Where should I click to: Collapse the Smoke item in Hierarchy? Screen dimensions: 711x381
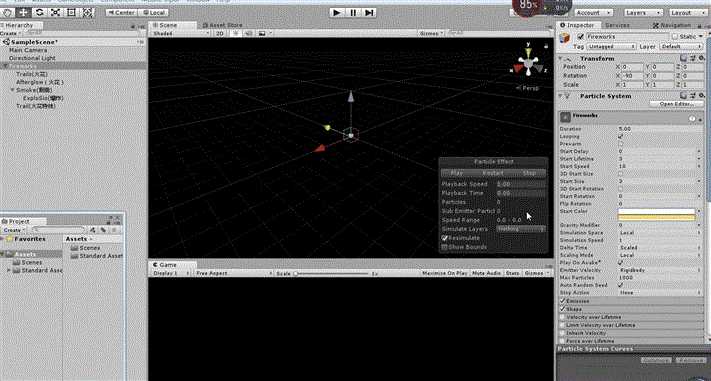pyautogui.click(x=13, y=90)
